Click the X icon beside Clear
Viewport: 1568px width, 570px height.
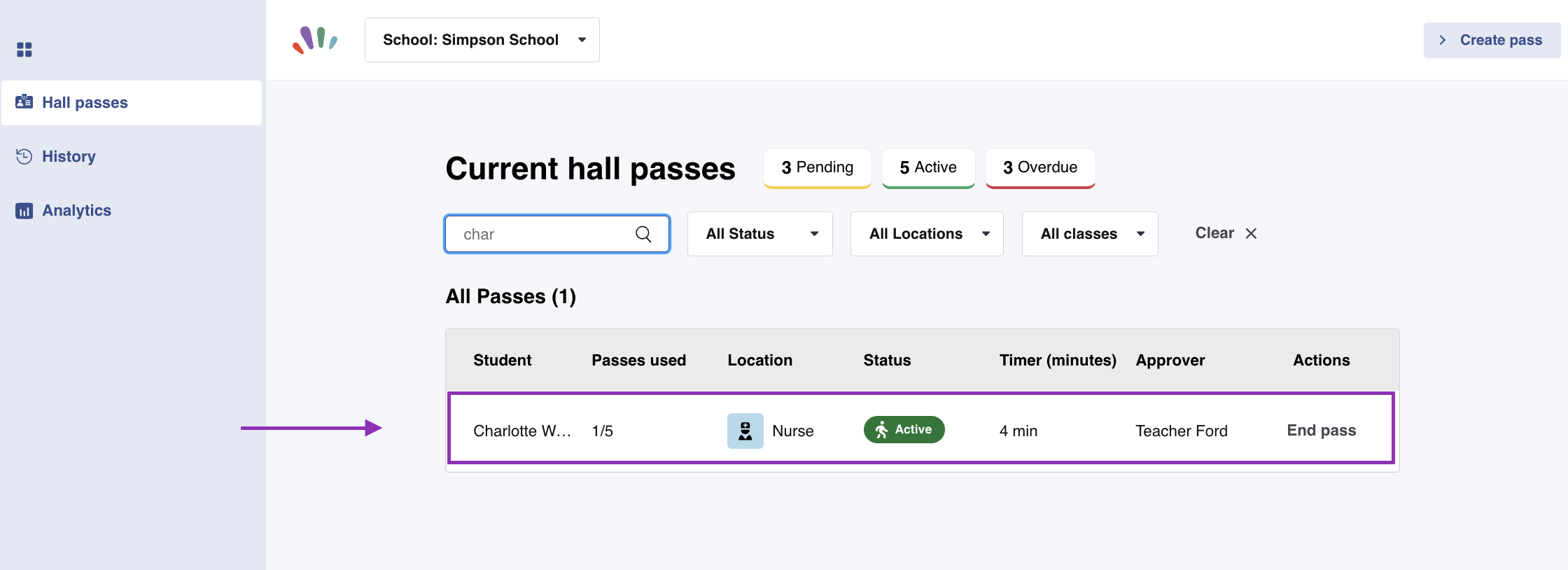[x=1251, y=233]
